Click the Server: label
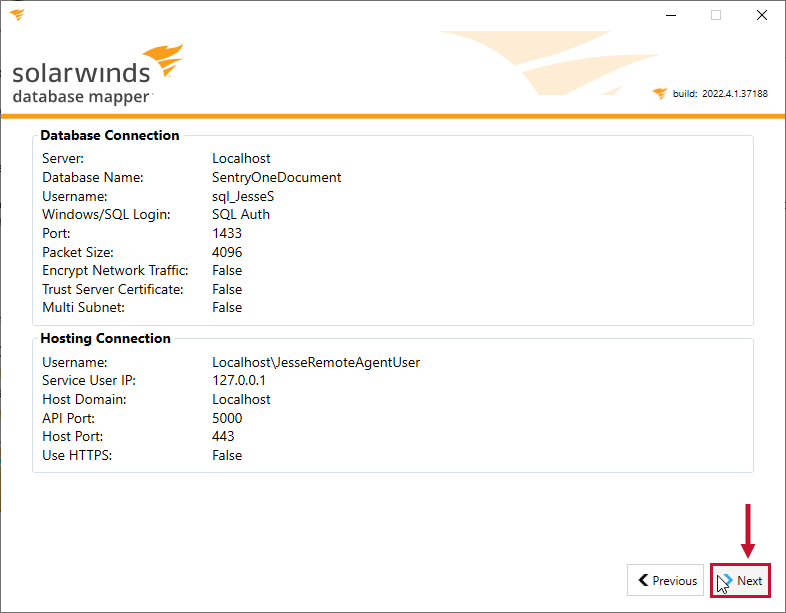Screen dimensions: 786x613 click(x=63, y=158)
